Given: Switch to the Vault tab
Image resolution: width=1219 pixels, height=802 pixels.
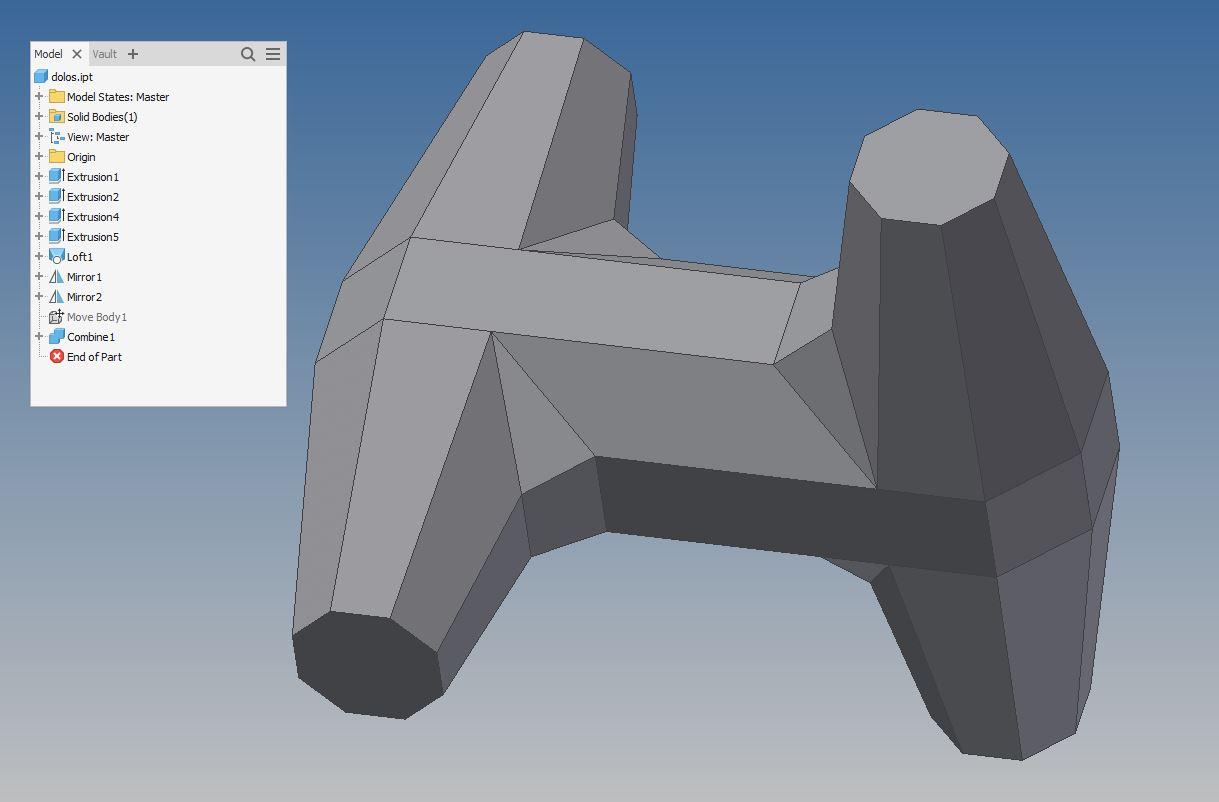Looking at the screenshot, I should pyautogui.click(x=104, y=54).
